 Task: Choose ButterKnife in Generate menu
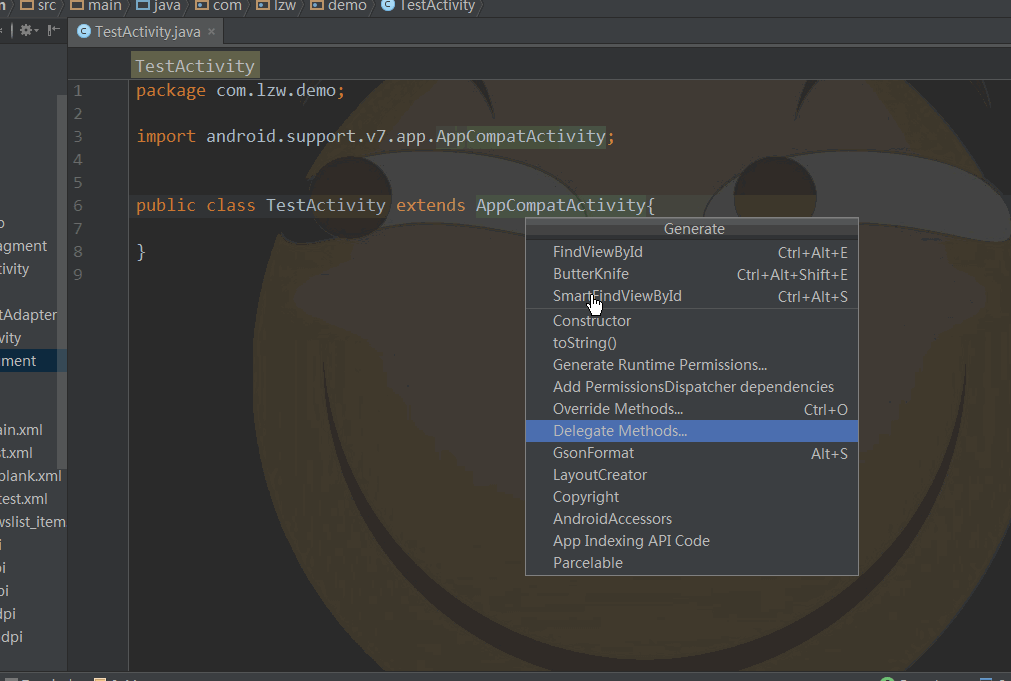tap(692, 274)
